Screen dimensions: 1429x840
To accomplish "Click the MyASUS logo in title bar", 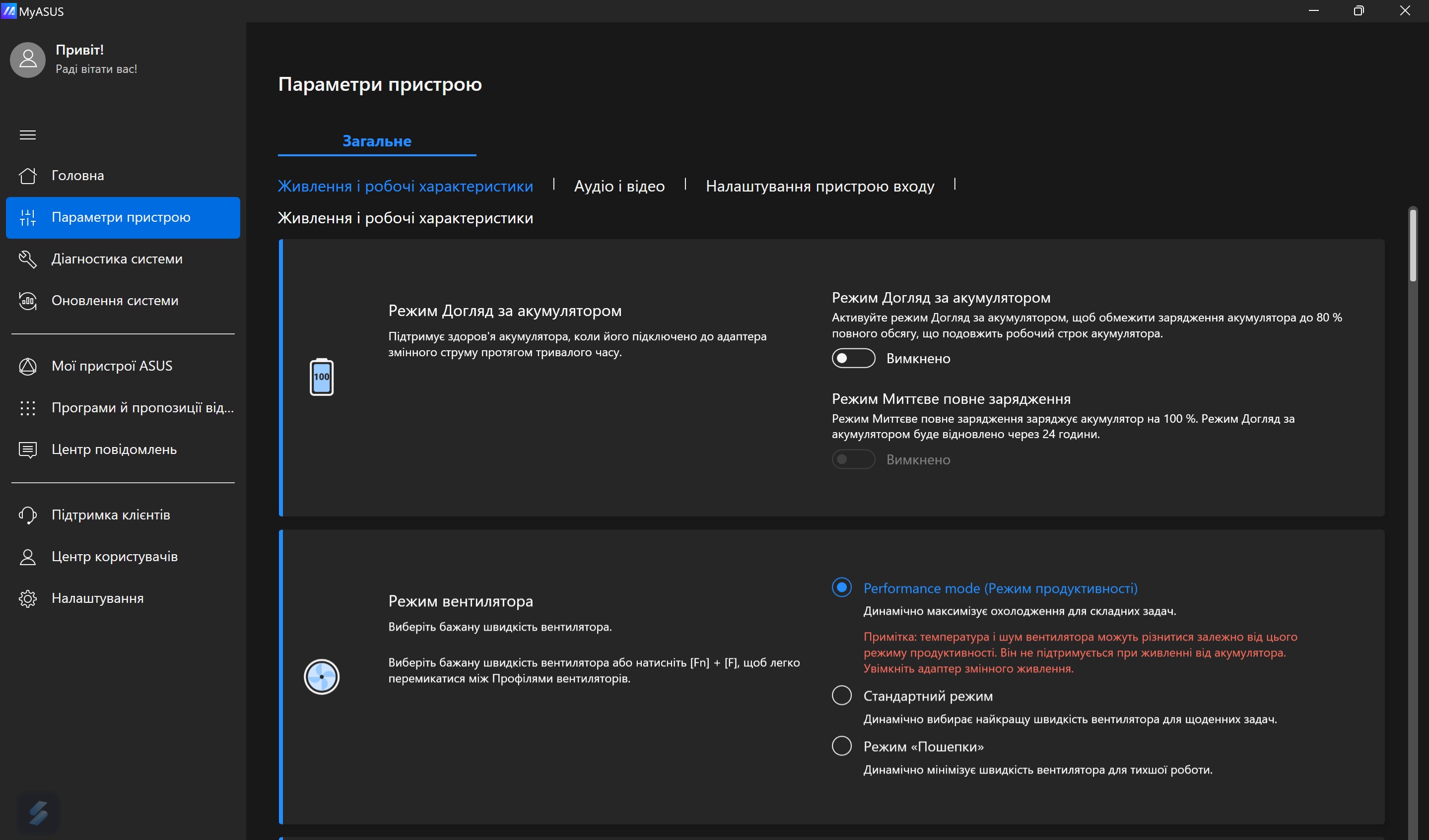I will coord(9,11).
